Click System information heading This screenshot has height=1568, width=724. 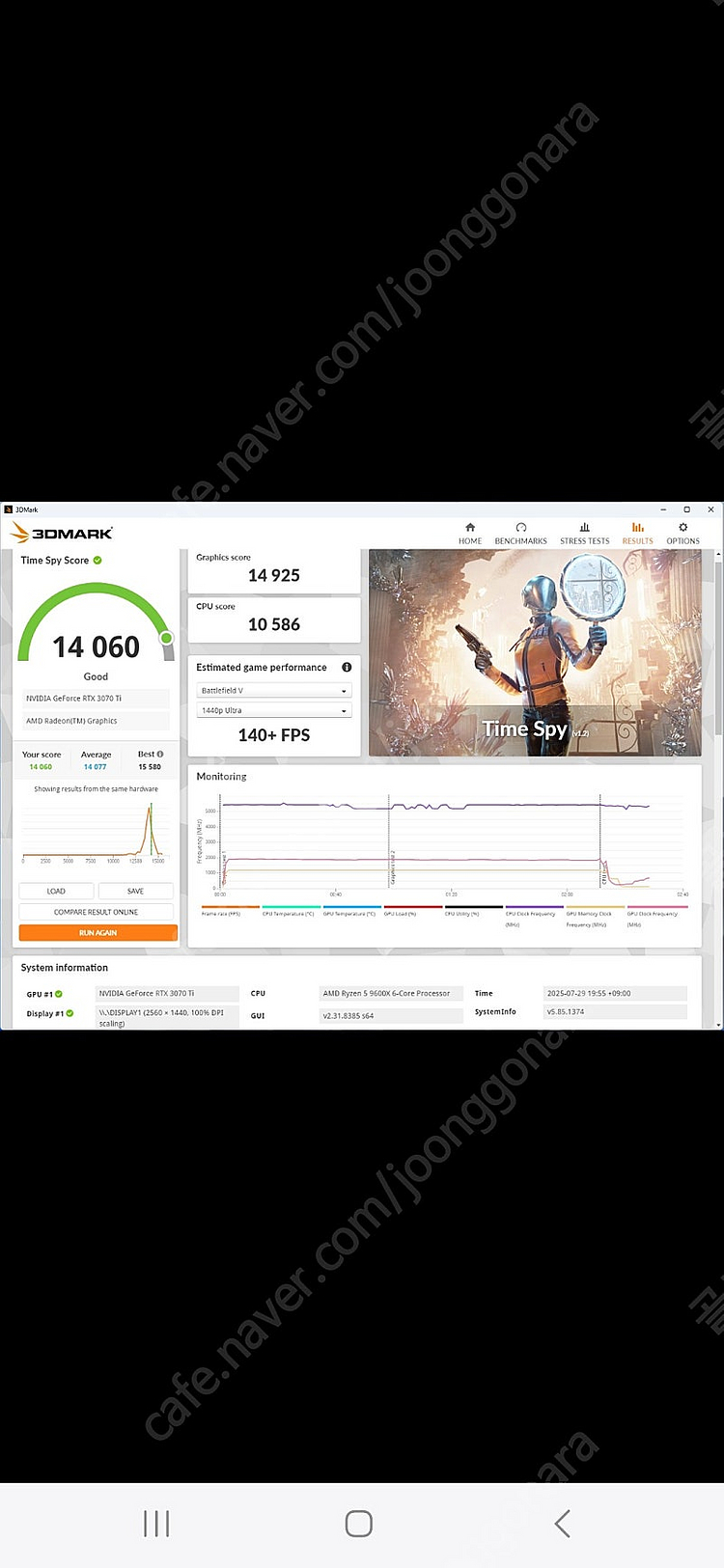(x=65, y=968)
